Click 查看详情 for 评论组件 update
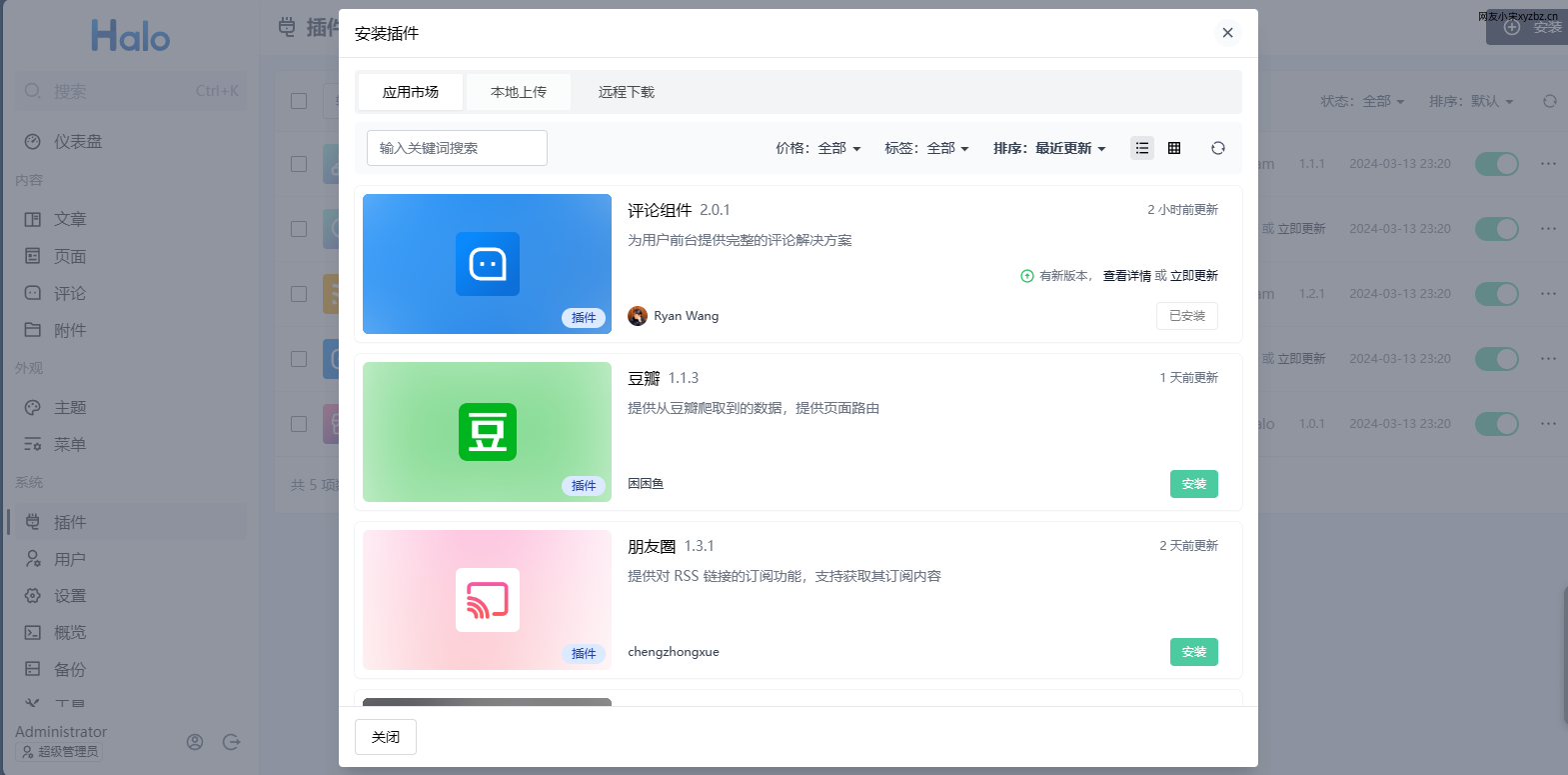 tap(1127, 276)
